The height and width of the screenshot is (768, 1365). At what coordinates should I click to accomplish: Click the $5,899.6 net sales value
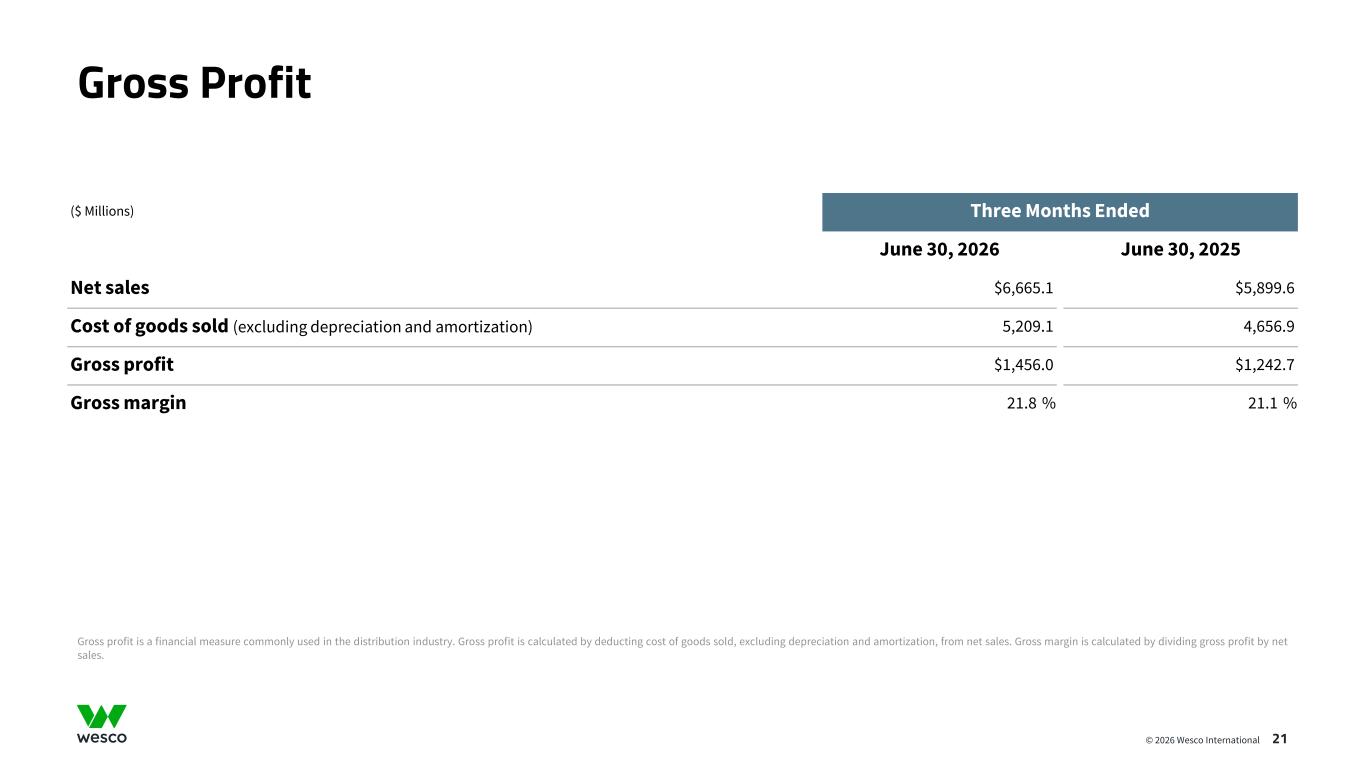(x=1265, y=288)
